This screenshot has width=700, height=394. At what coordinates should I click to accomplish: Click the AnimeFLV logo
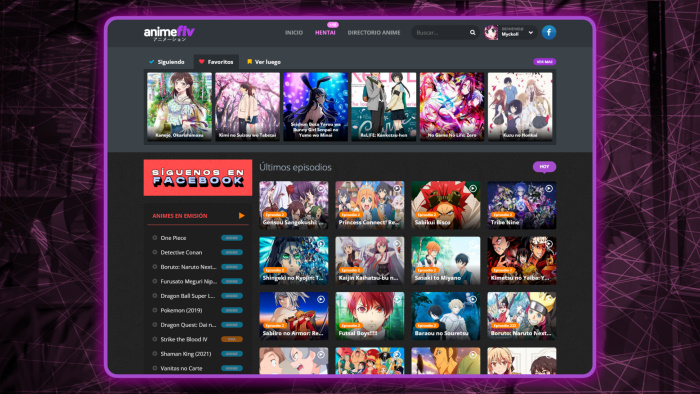[169, 33]
